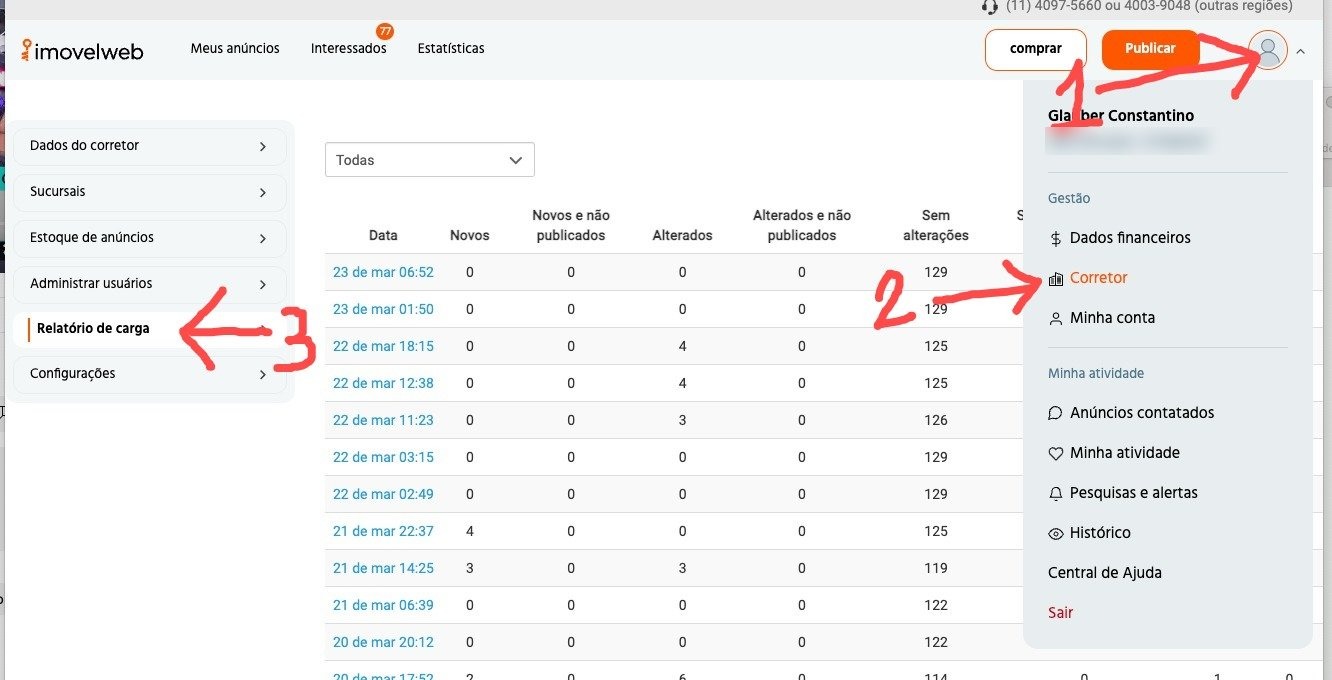The width and height of the screenshot is (1332, 680).
Task: Collapse the profile menu with the caret arrow
Action: pos(1300,50)
